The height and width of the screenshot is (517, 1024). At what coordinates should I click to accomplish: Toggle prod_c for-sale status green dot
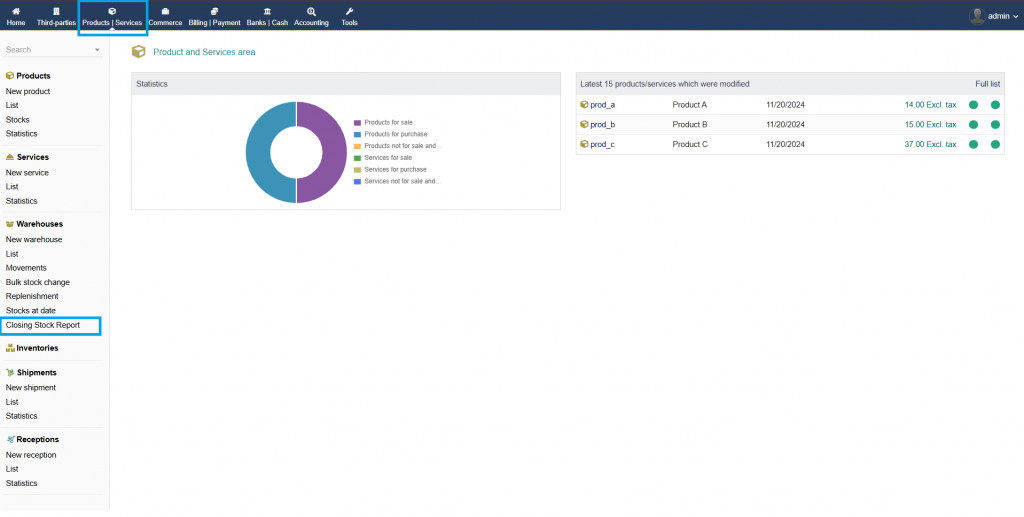coord(973,144)
